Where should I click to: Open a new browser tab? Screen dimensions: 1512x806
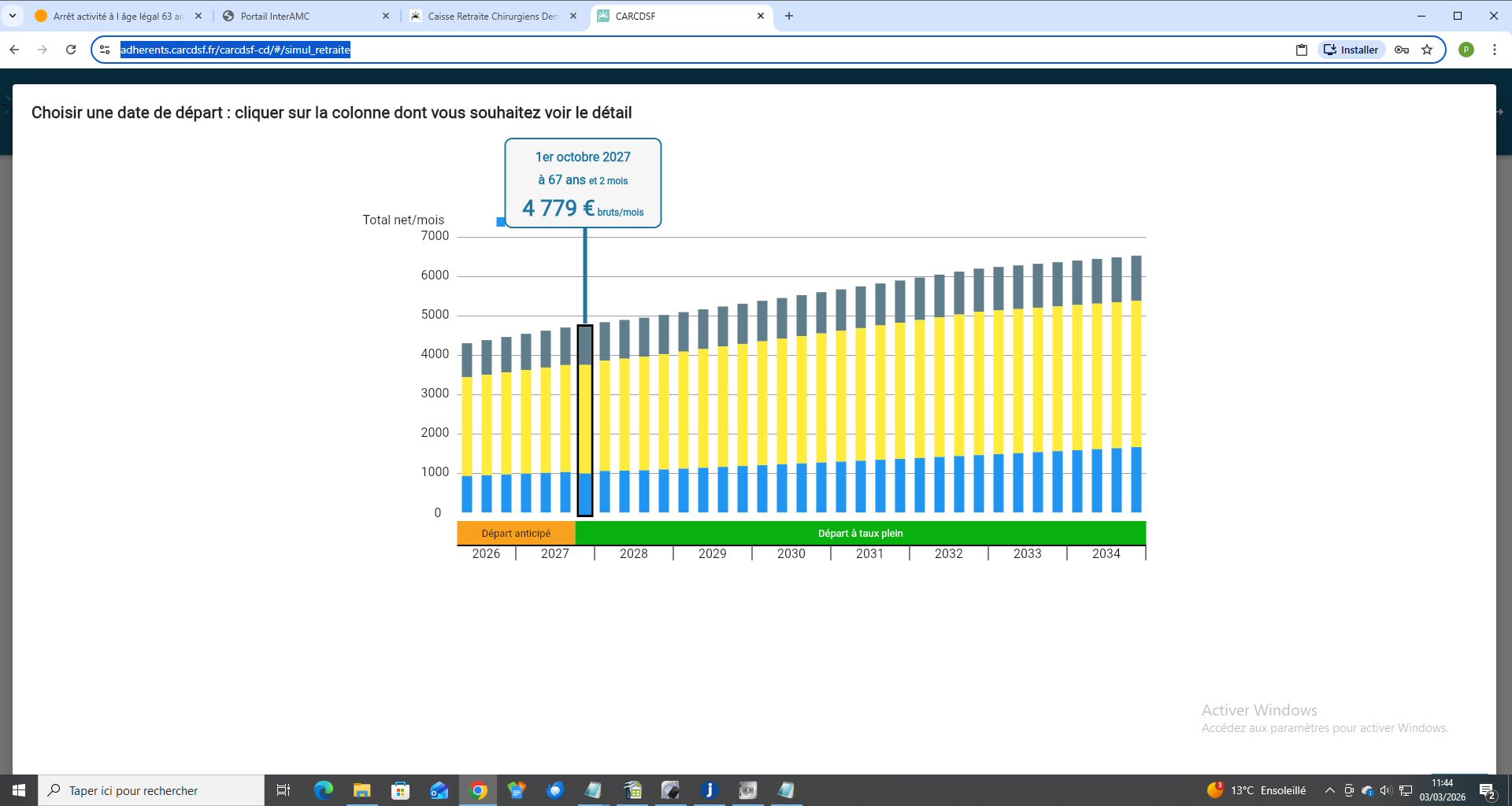point(789,16)
